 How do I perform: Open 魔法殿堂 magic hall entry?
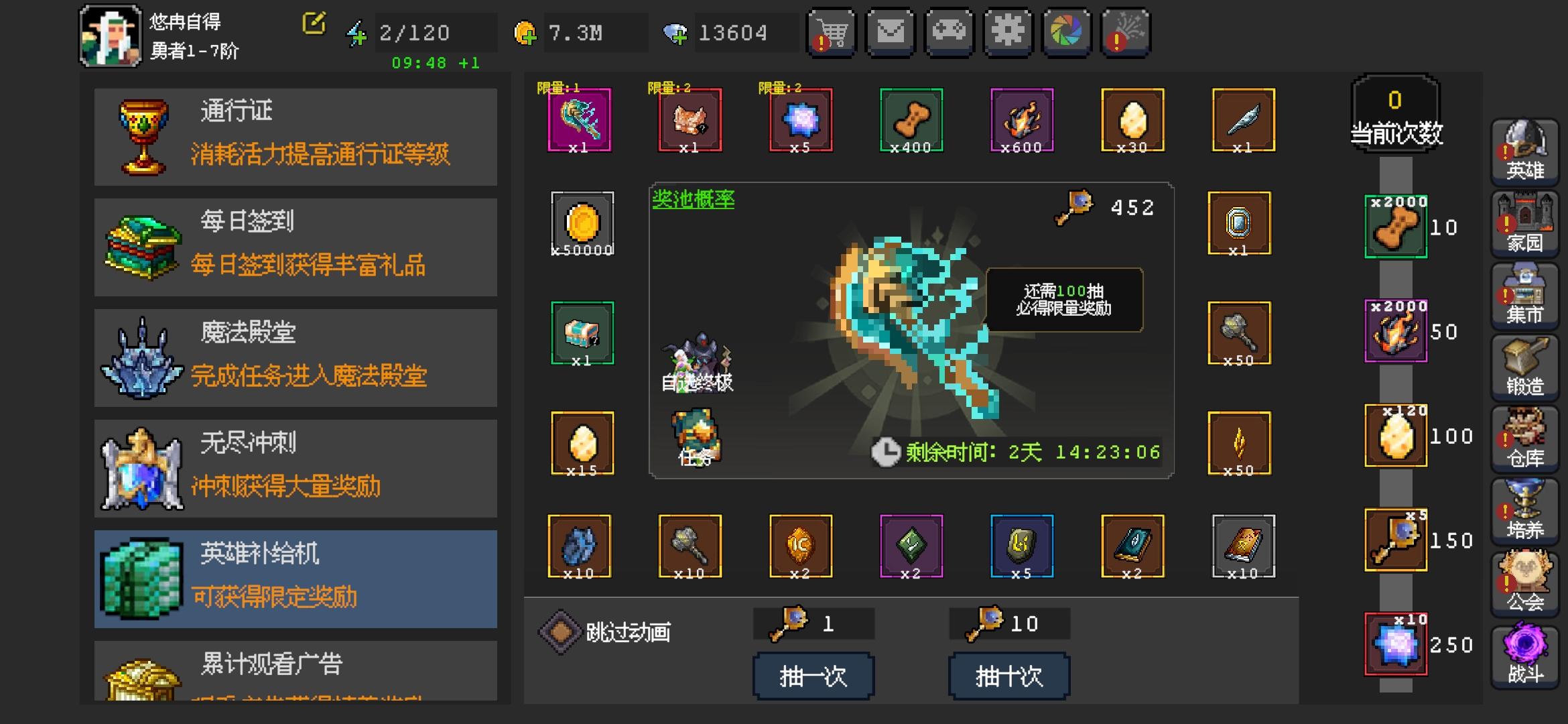pos(296,358)
